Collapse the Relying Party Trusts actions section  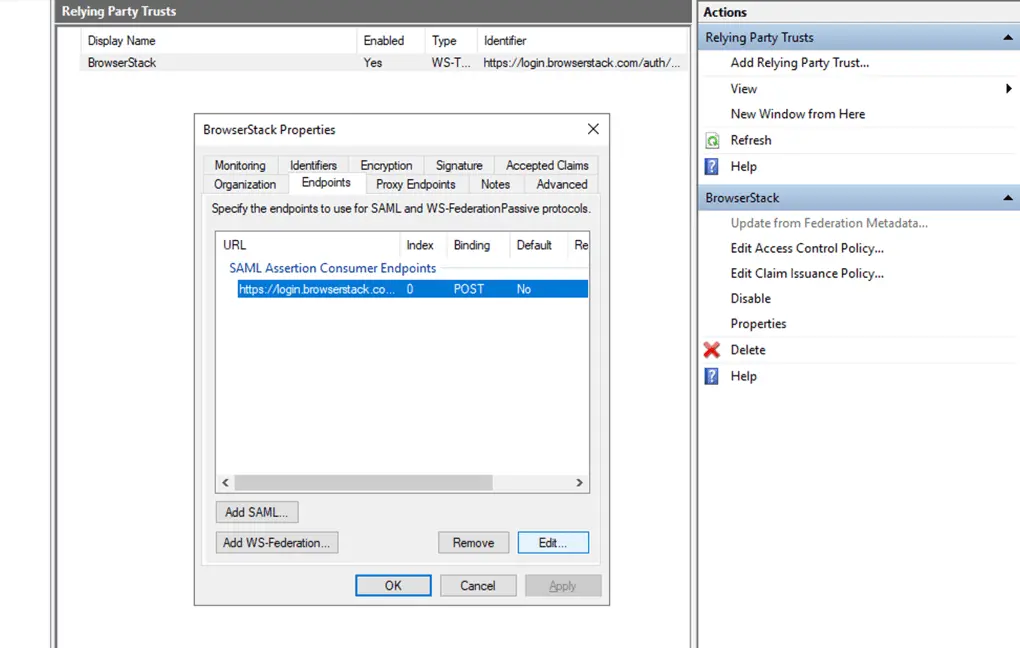[x=1008, y=38]
